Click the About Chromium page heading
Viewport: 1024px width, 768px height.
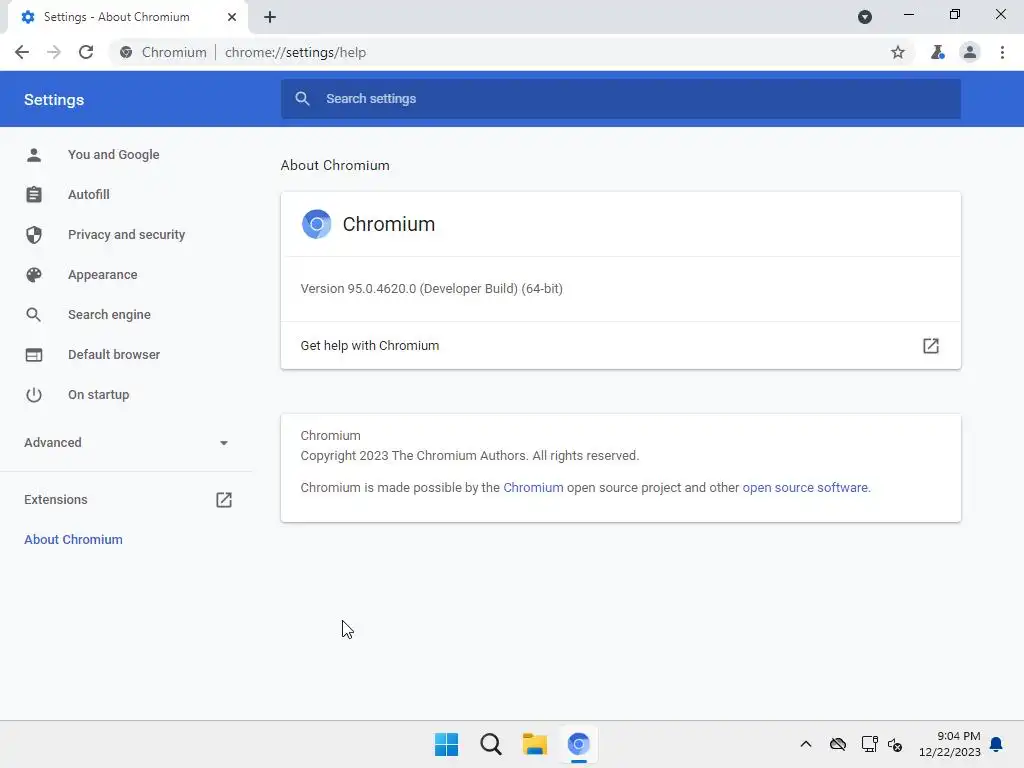tap(335, 165)
